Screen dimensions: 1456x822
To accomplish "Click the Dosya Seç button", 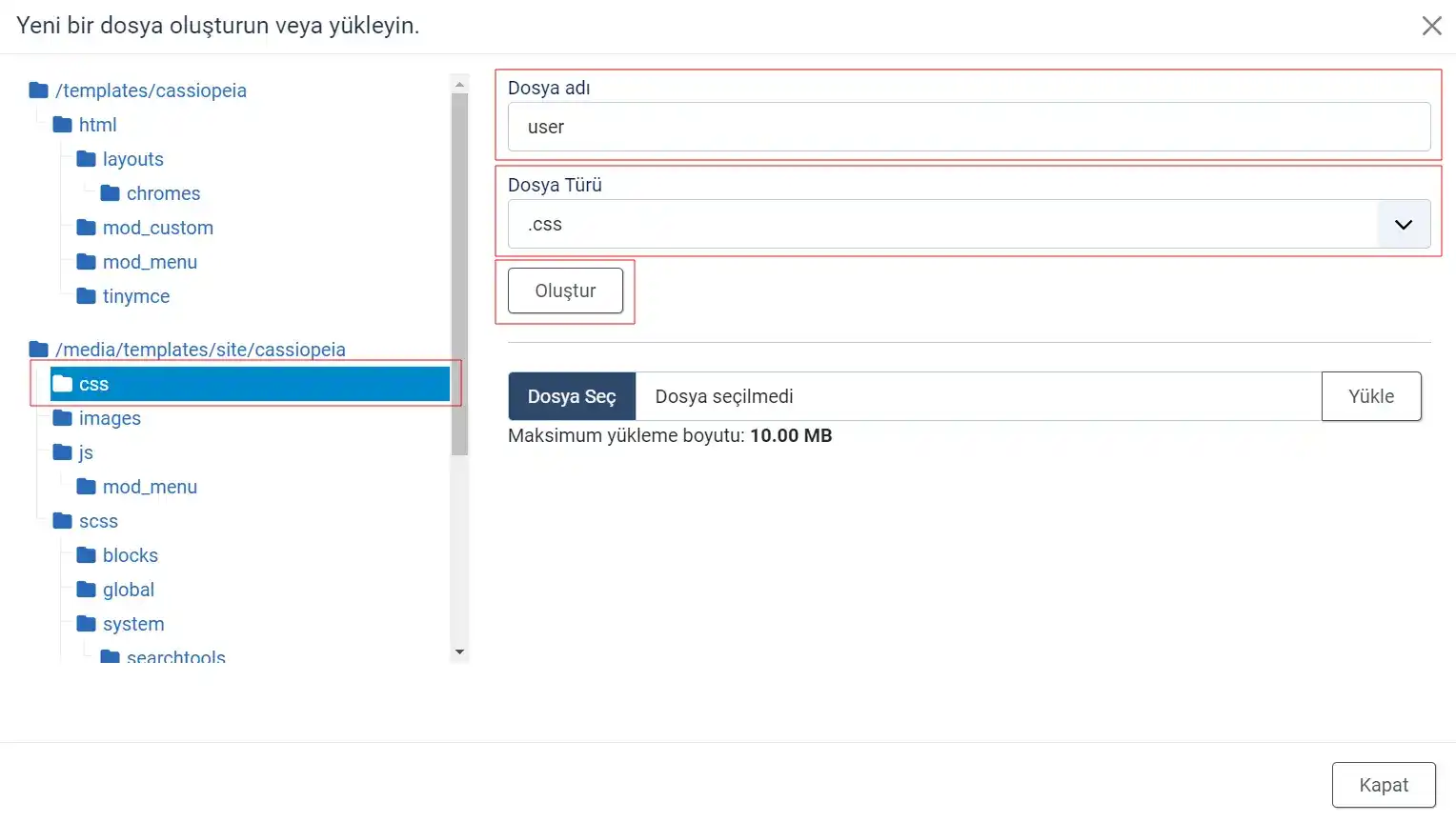I will pyautogui.click(x=571, y=395).
